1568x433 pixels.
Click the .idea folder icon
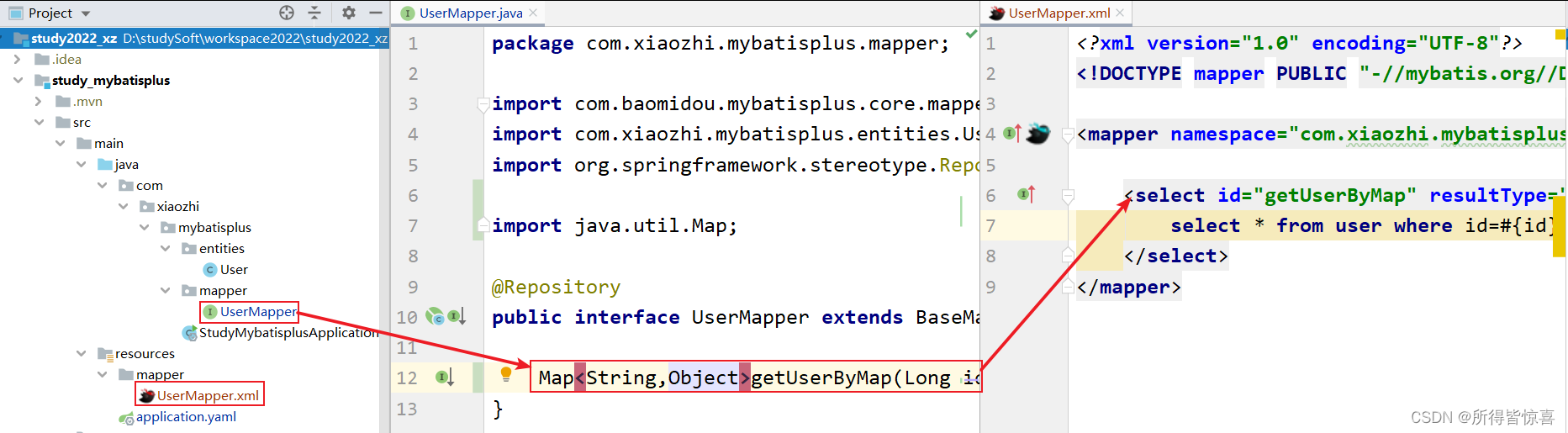tap(42, 60)
